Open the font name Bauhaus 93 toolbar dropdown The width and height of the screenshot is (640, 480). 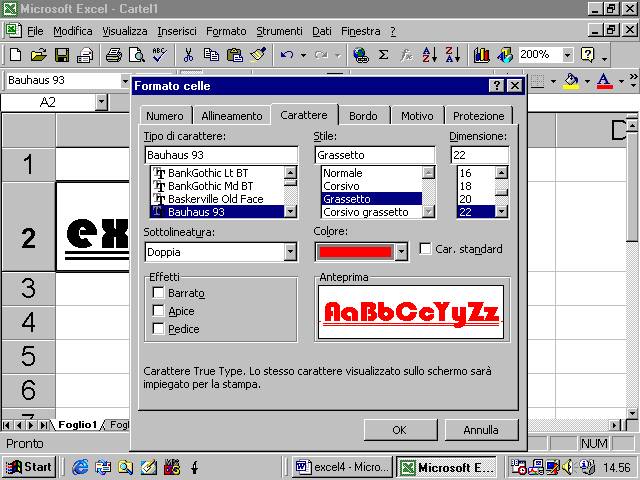pos(125,81)
